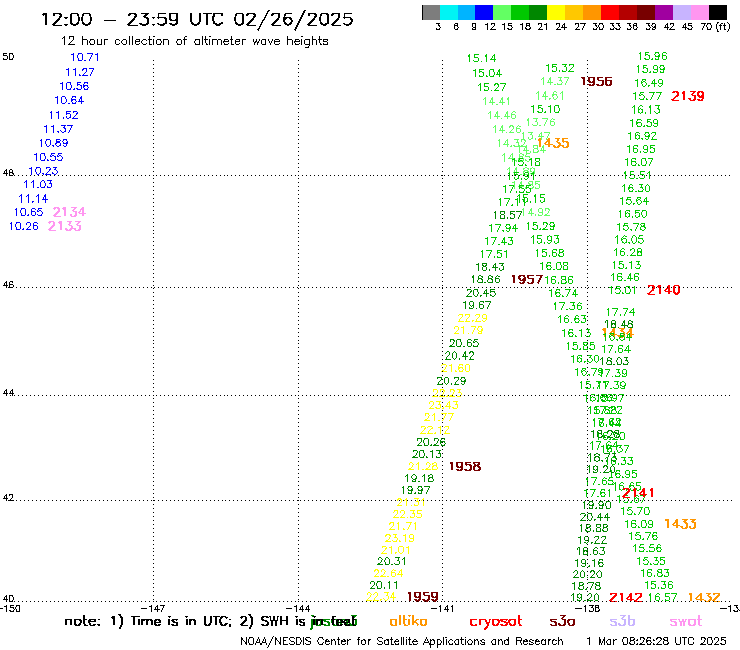Click the blue wave height value 10.26
The height and width of the screenshot is (650, 740).
(24, 226)
